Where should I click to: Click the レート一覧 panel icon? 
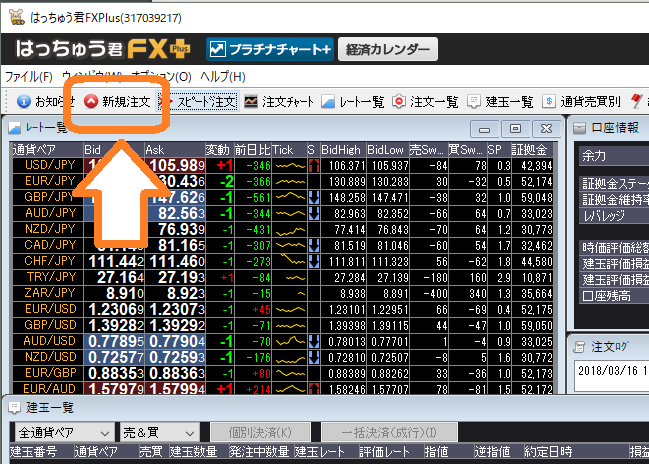coord(14,127)
